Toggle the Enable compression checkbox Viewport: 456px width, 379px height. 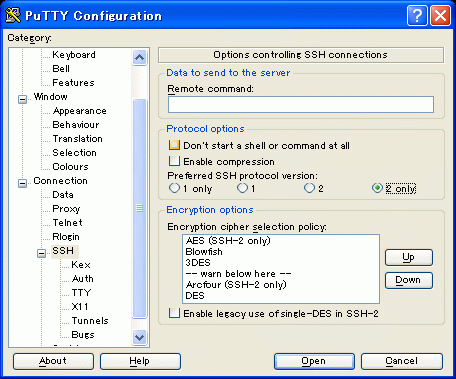tap(174, 161)
